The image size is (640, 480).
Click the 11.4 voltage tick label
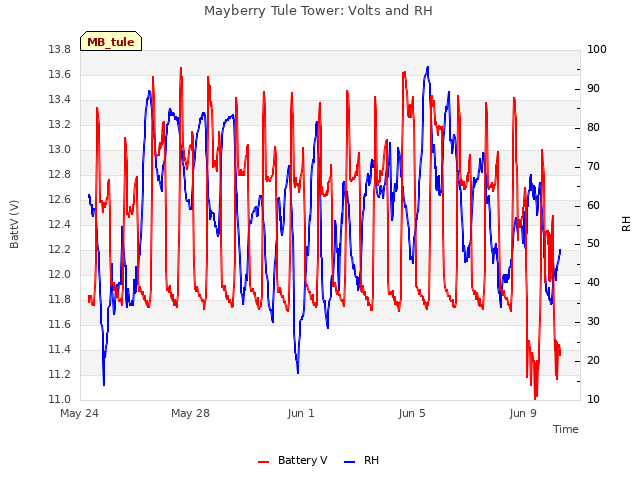(x=60, y=349)
